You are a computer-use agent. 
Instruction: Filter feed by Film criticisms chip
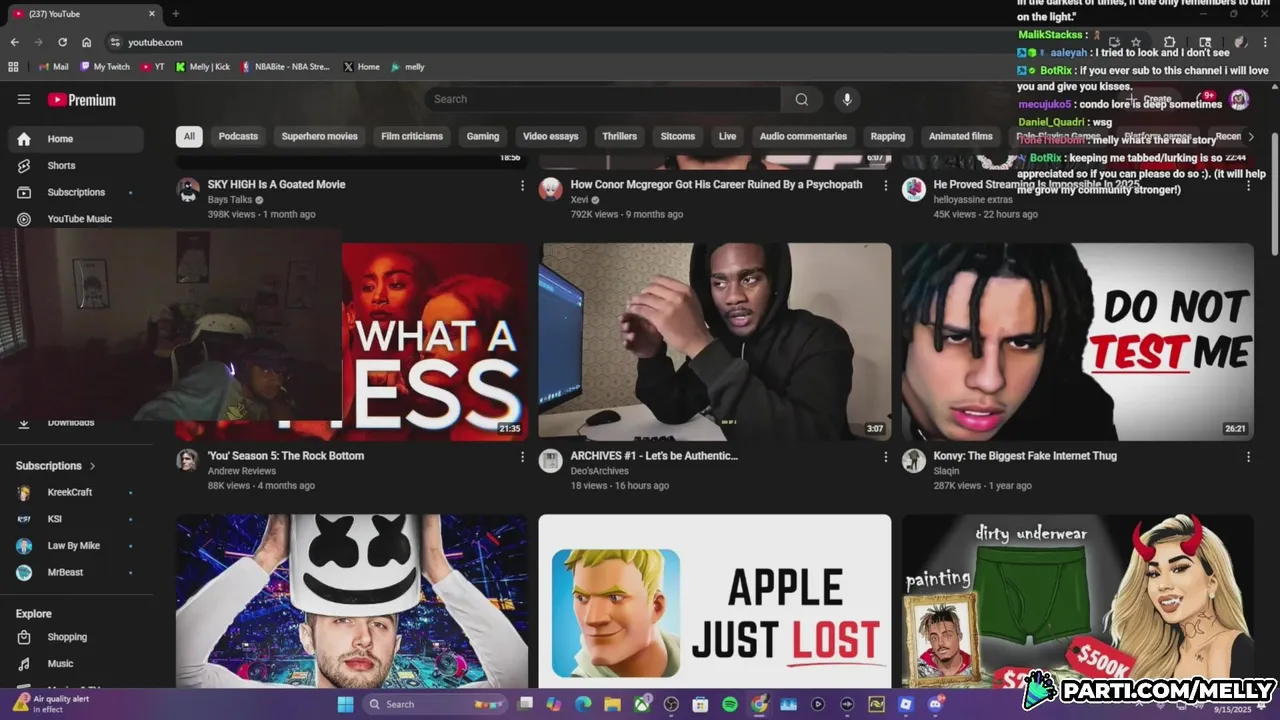[x=412, y=136]
